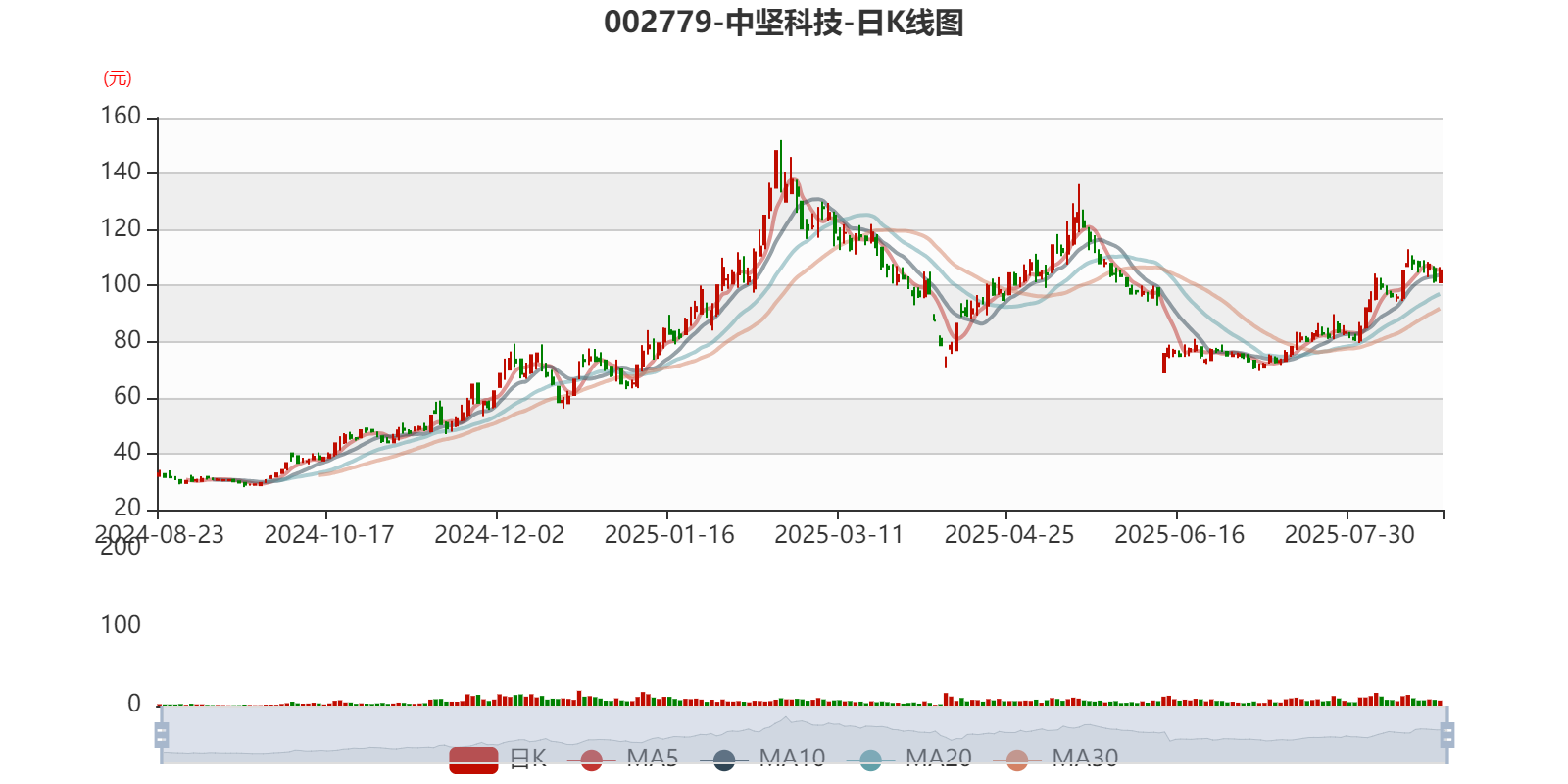Click the chart title 002779-中坚科技-日K线图
The width and height of the screenshot is (1568, 784).
784,23
